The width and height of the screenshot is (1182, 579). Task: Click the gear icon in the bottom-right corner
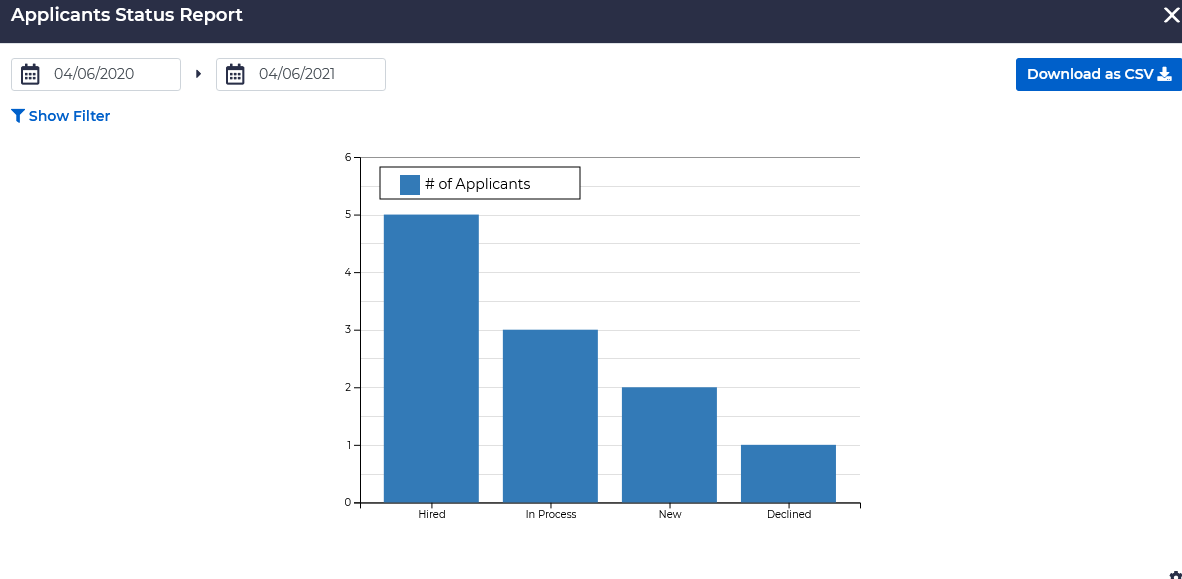(x=1175, y=575)
